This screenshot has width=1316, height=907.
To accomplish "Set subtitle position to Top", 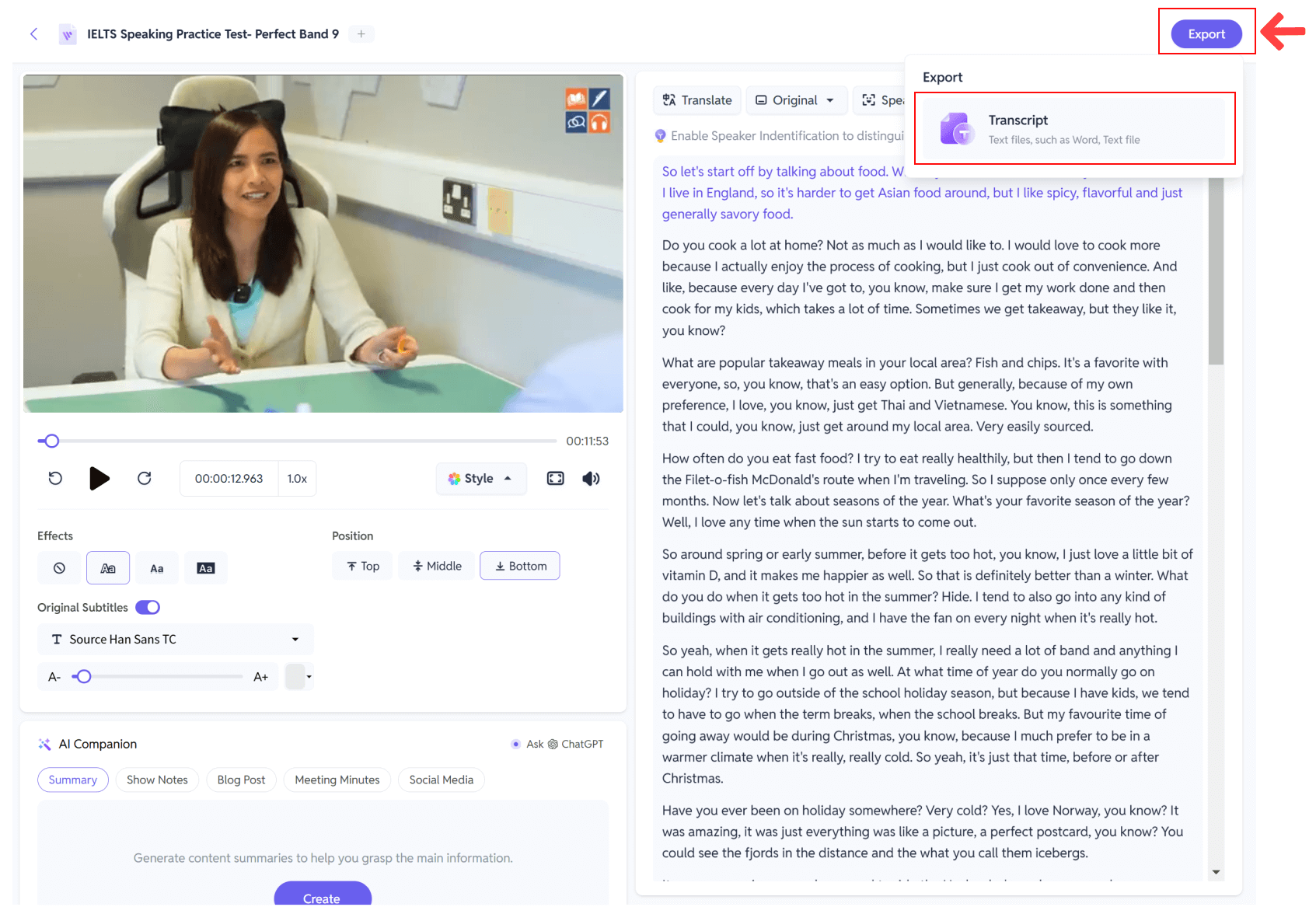I will pos(363,567).
